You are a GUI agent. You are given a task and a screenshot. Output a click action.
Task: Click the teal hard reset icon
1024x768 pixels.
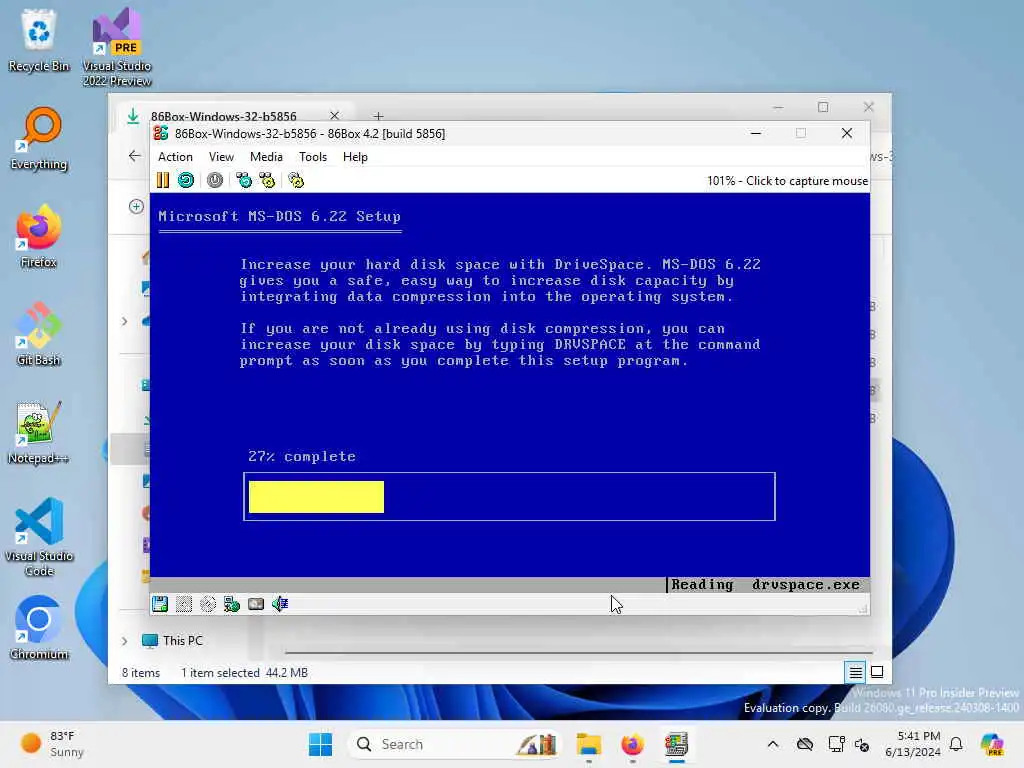[186, 180]
